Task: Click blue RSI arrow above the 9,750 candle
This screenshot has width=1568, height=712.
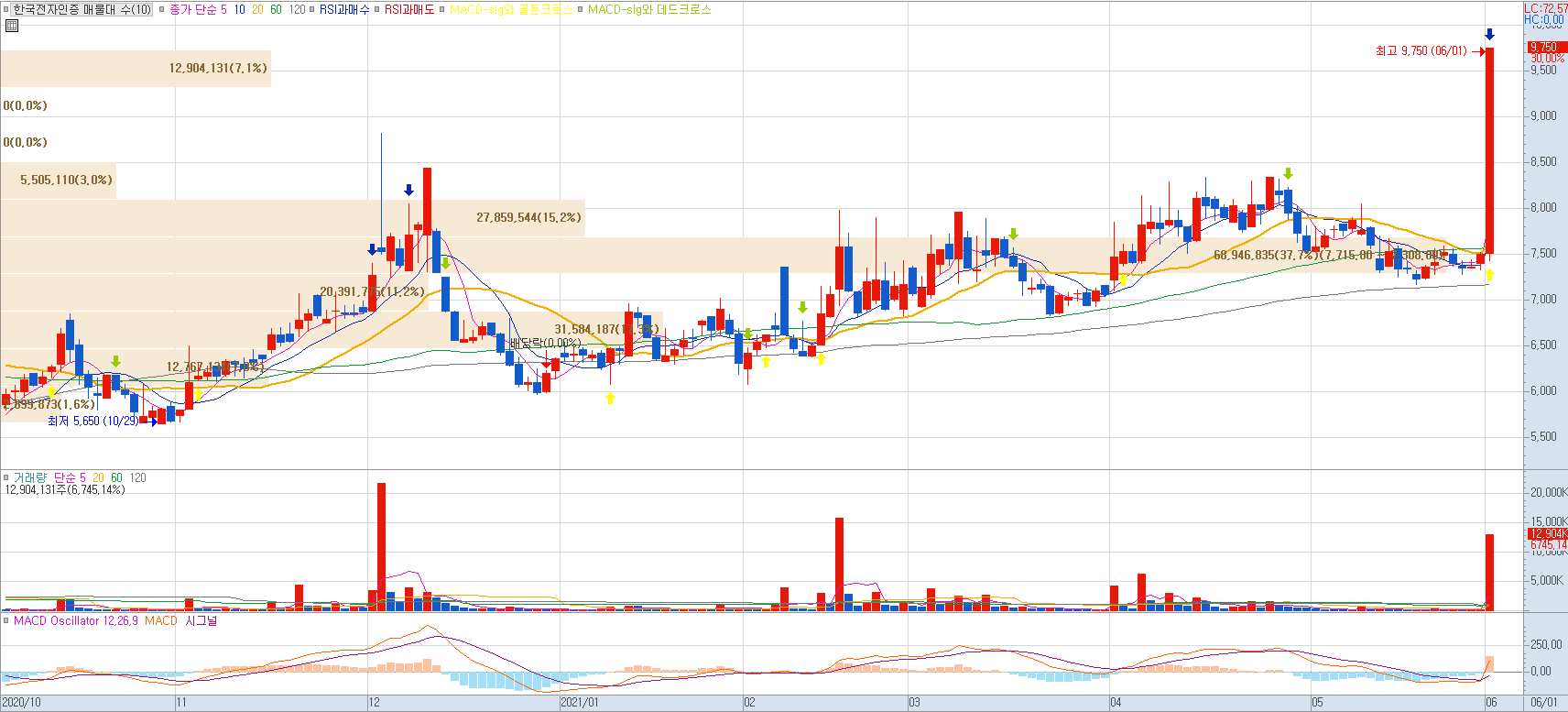Action: tap(1489, 35)
